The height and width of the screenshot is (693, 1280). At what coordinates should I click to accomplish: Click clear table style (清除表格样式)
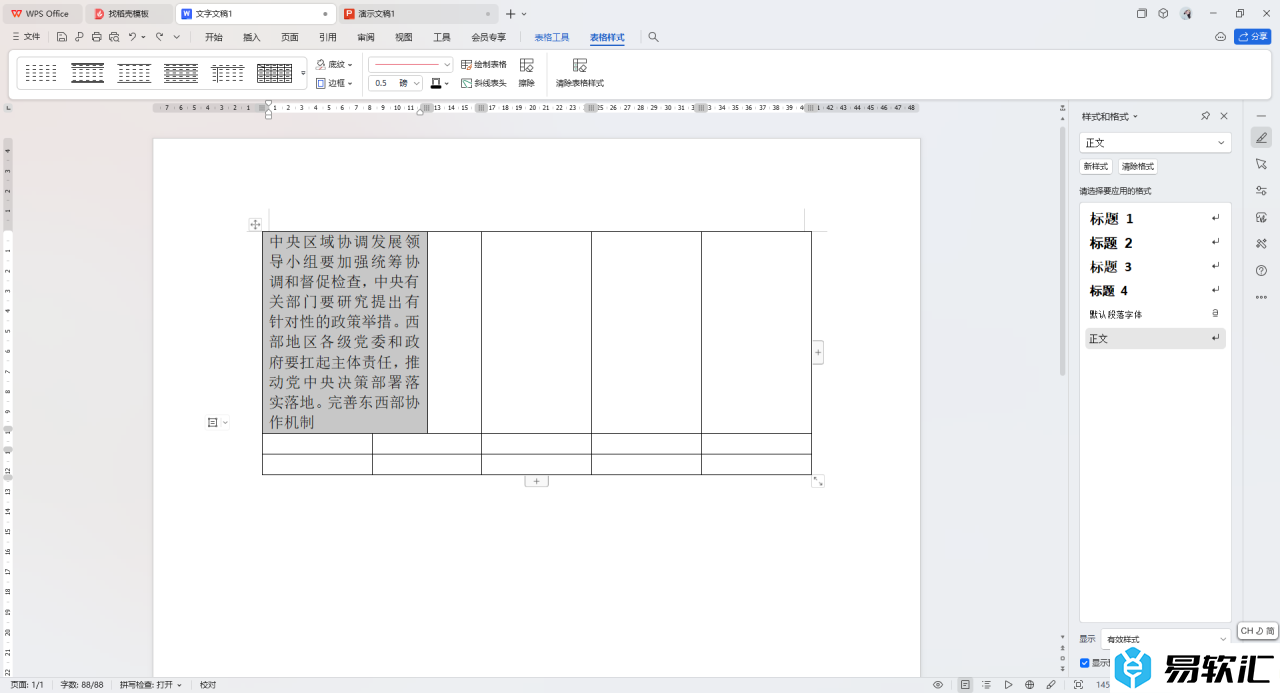pyautogui.click(x=580, y=72)
